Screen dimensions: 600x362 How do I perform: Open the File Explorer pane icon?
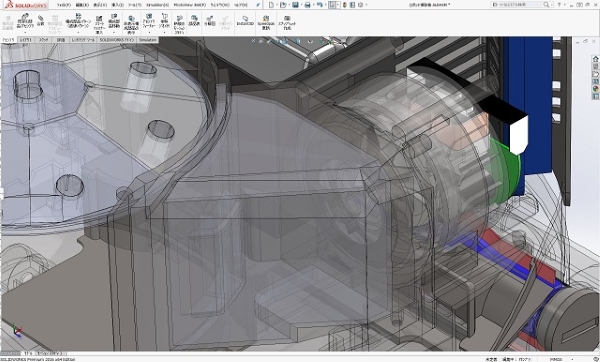click(x=595, y=74)
